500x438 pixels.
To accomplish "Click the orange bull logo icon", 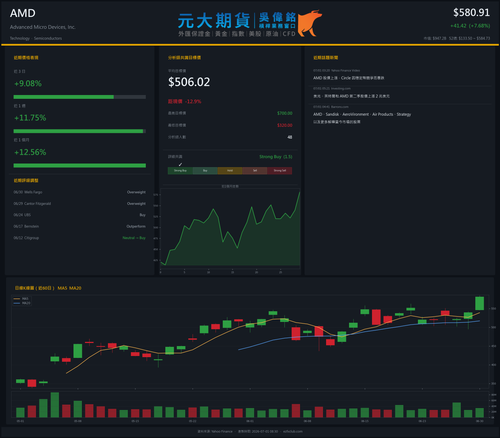I will click(310, 23).
